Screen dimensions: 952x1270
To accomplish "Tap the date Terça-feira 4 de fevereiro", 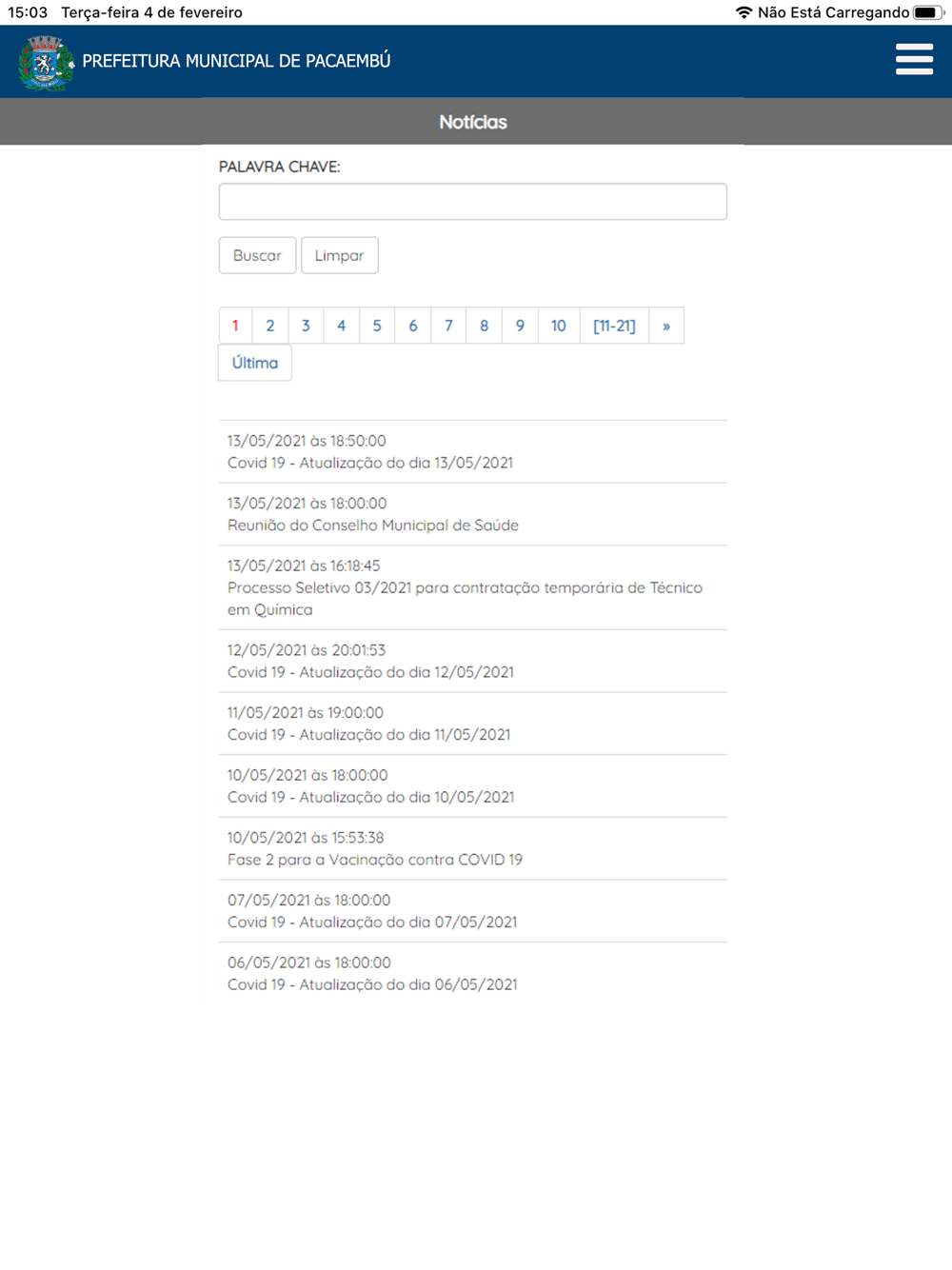I will tap(152, 12).
